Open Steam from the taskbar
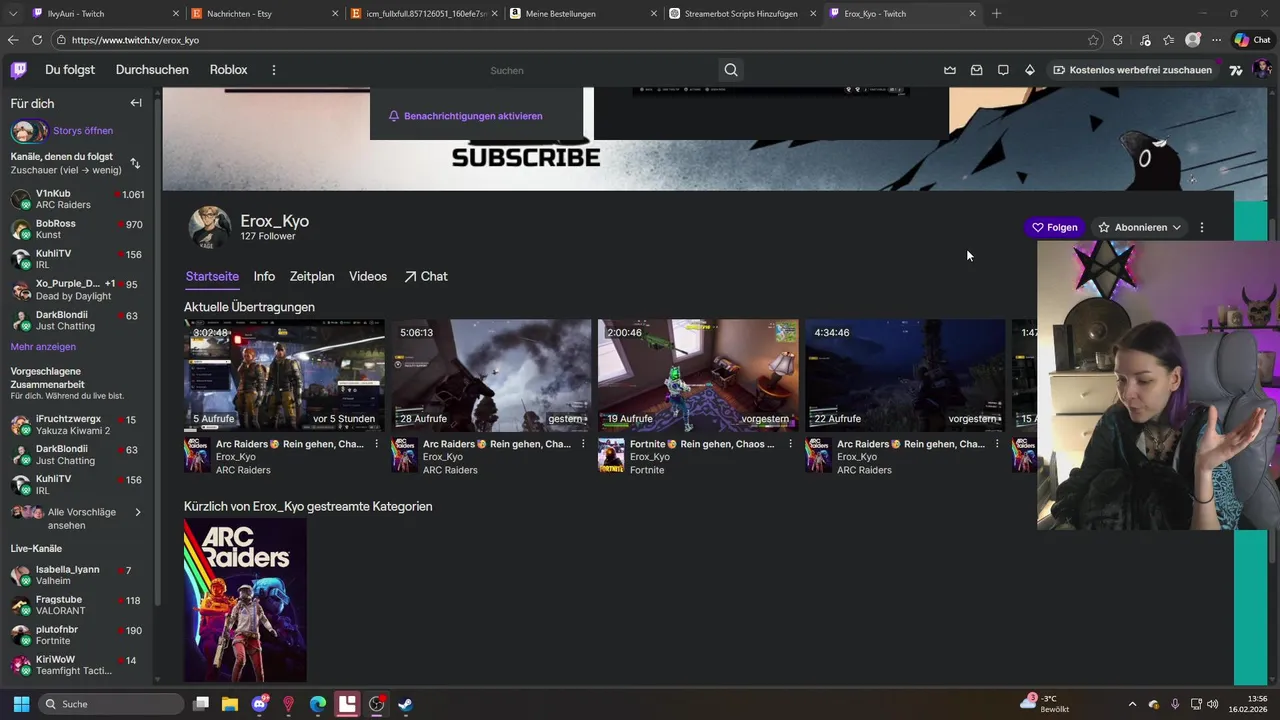Viewport: 1280px width, 720px height. tap(405, 704)
